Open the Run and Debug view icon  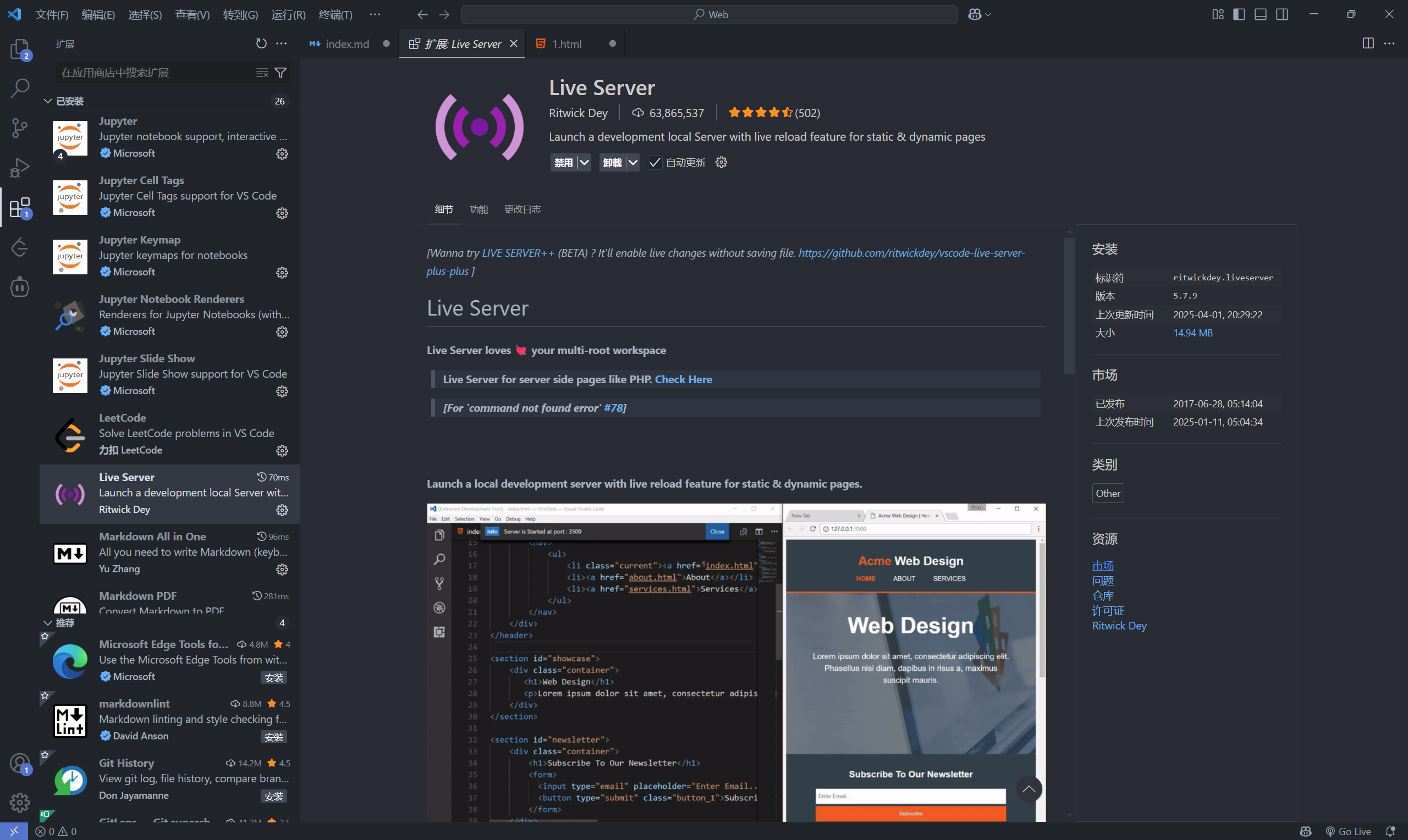point(20,168)
